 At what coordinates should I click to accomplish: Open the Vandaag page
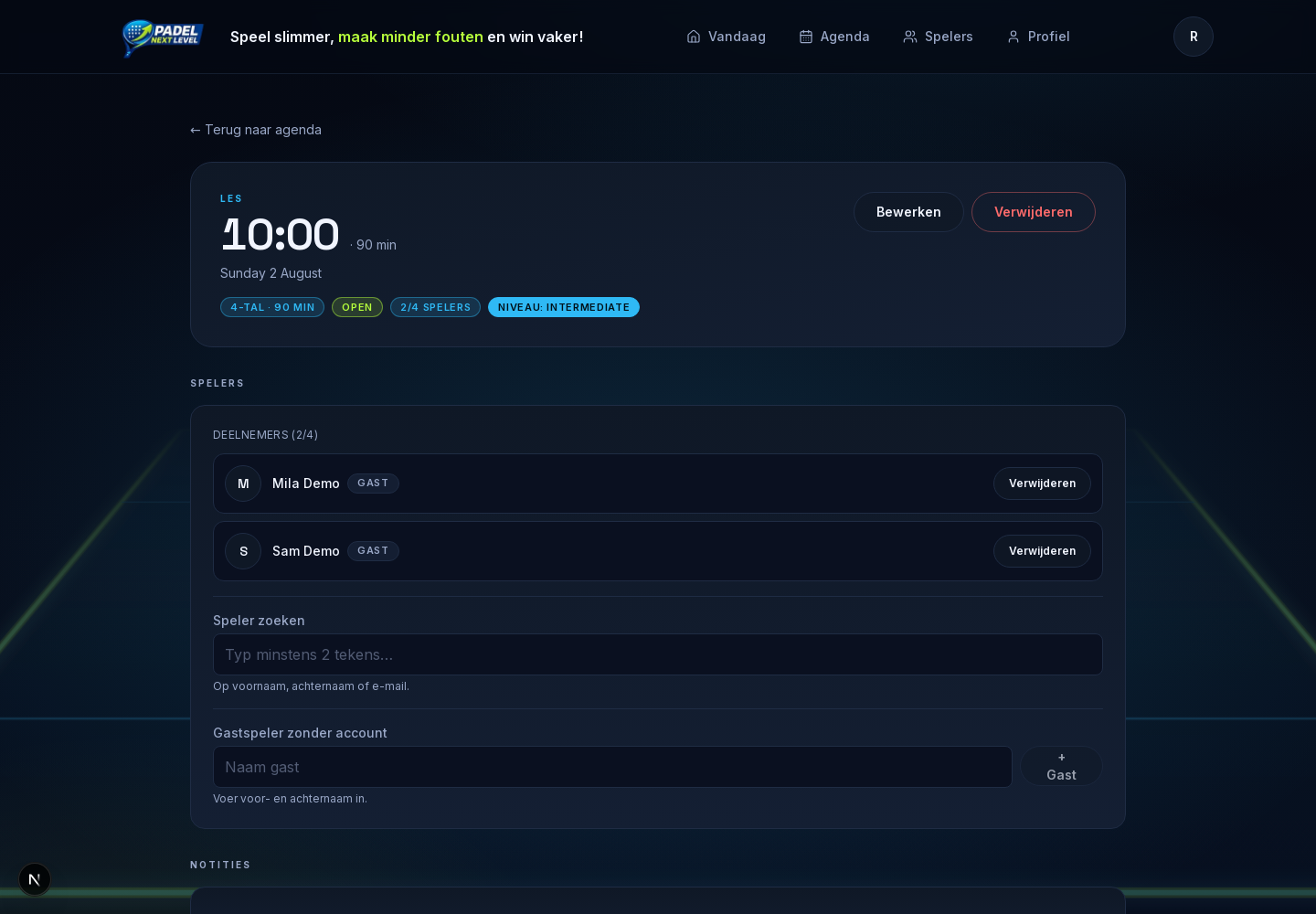pos(727,37)
